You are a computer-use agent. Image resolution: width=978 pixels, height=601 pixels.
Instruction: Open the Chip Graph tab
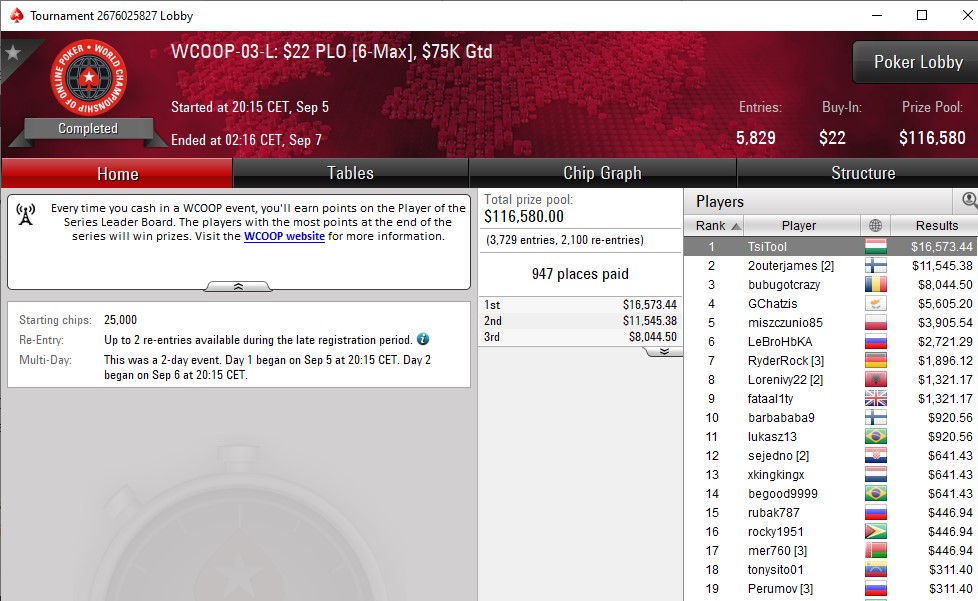pyautogui.click(x=603, y=173)
